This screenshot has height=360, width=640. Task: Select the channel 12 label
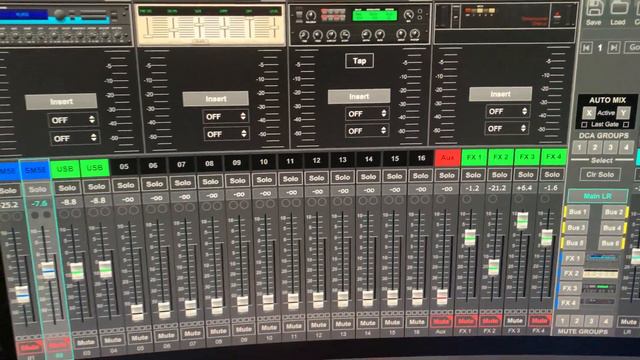(x=316, y=160)
